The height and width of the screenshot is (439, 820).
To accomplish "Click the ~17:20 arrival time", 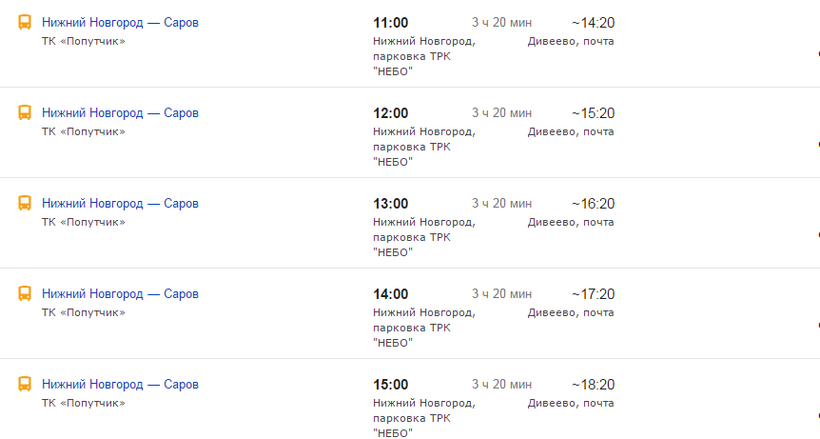I will coord(593,294).
